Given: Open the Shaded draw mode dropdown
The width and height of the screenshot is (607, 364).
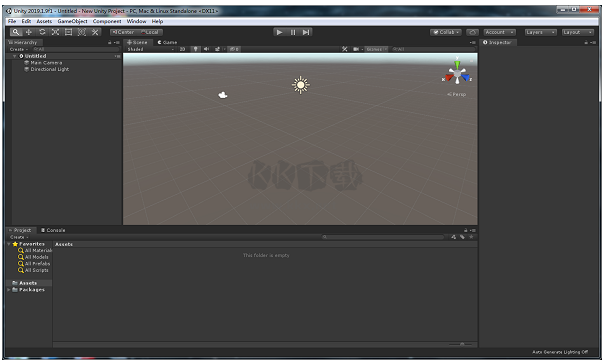Looking at the screenshot, I should [151, 49].
